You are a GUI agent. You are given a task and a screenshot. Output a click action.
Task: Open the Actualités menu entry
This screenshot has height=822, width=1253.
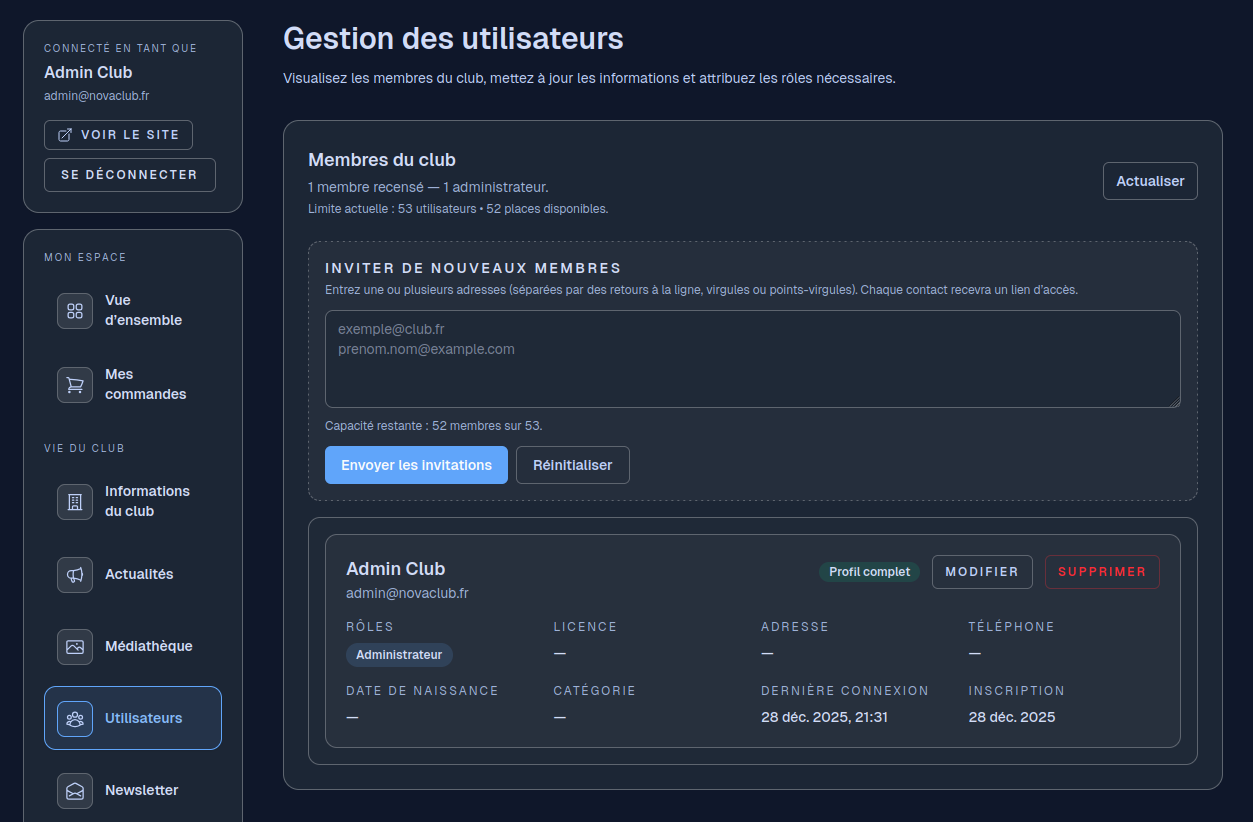[x=139, y=575]
